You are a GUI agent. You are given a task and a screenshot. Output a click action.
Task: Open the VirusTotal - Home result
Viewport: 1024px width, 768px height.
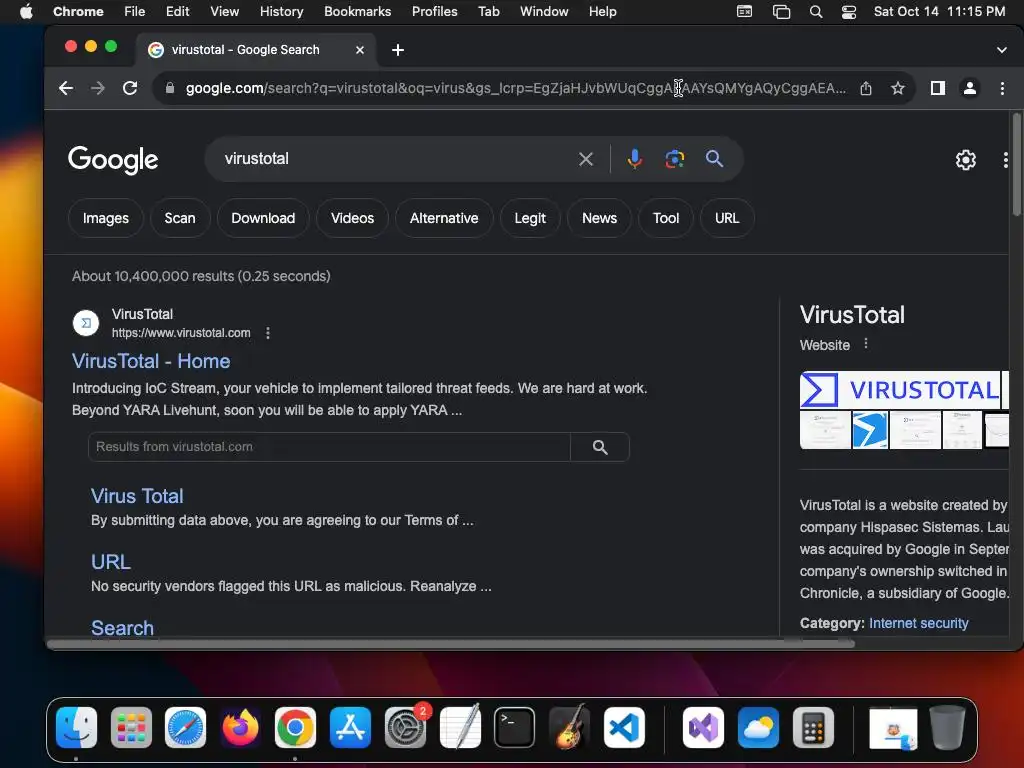(x=151, y=361)
